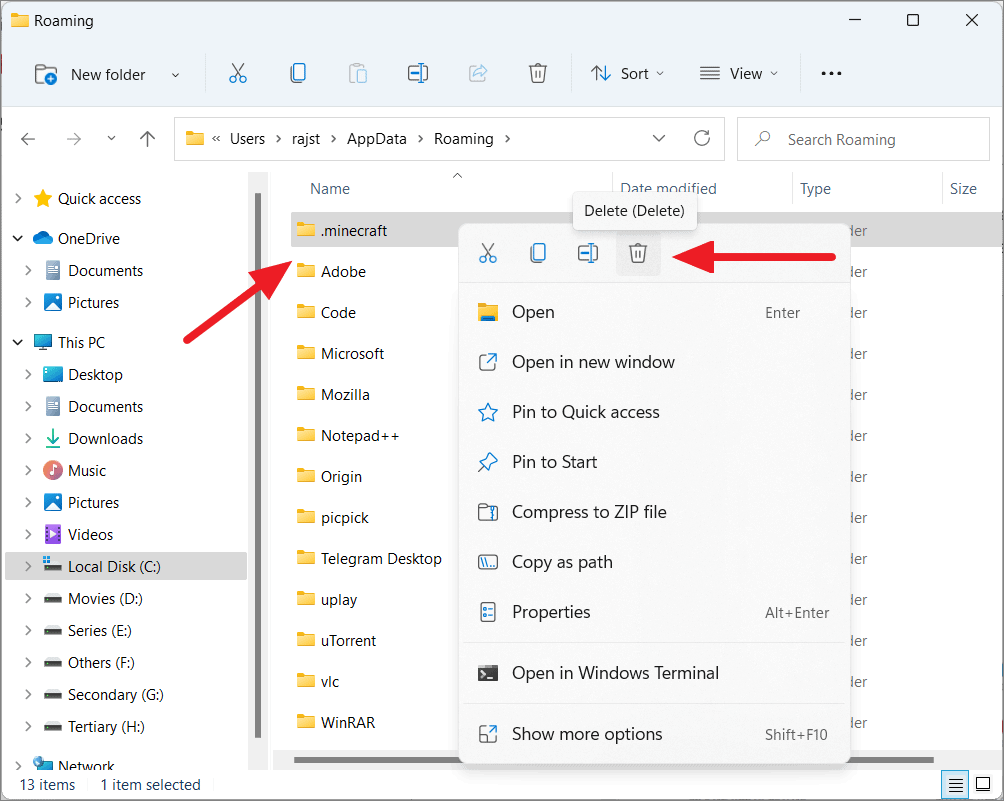Switch to details list view

(x=954, y=785)
